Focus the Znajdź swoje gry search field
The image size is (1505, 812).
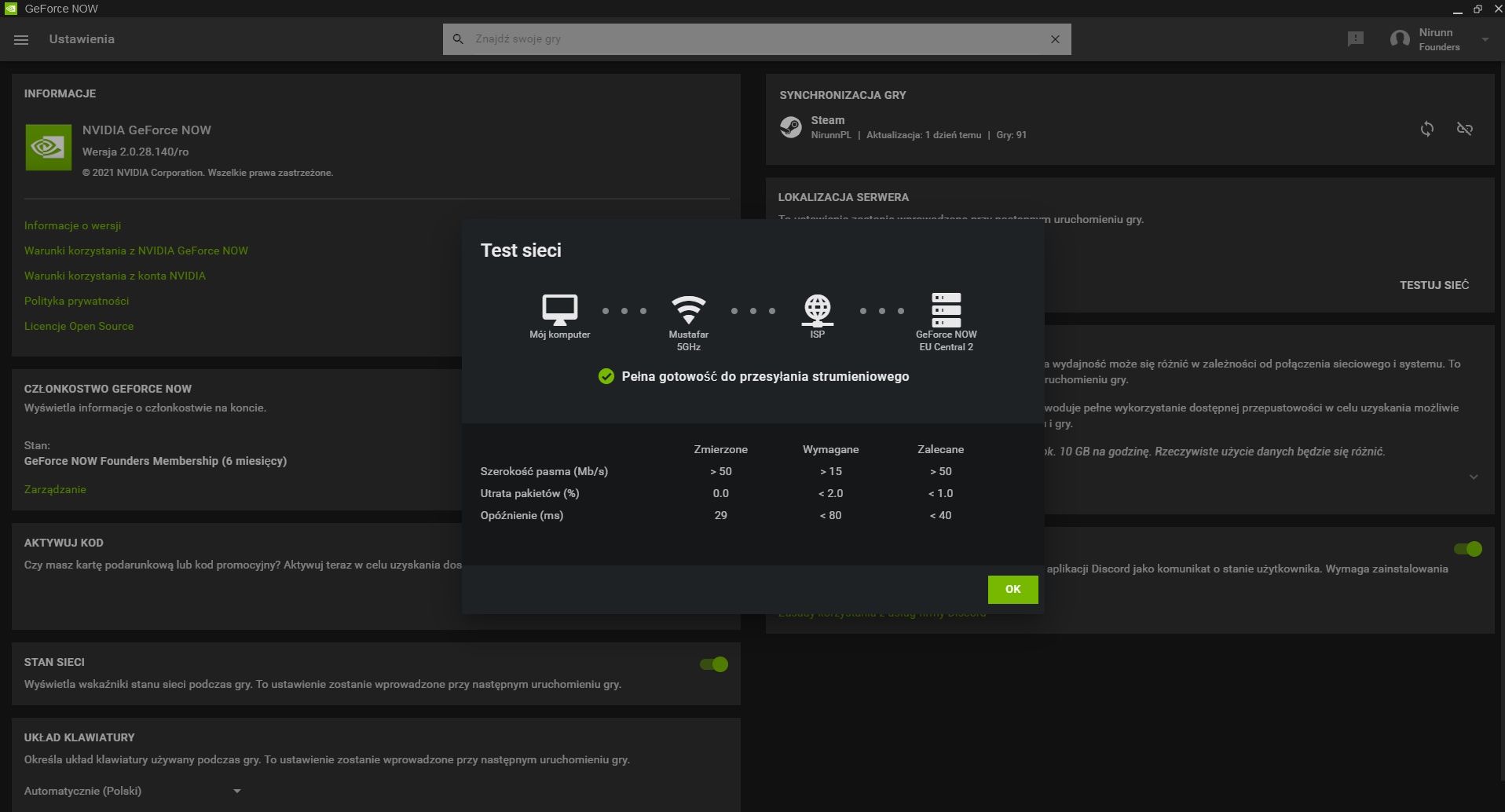756,39
